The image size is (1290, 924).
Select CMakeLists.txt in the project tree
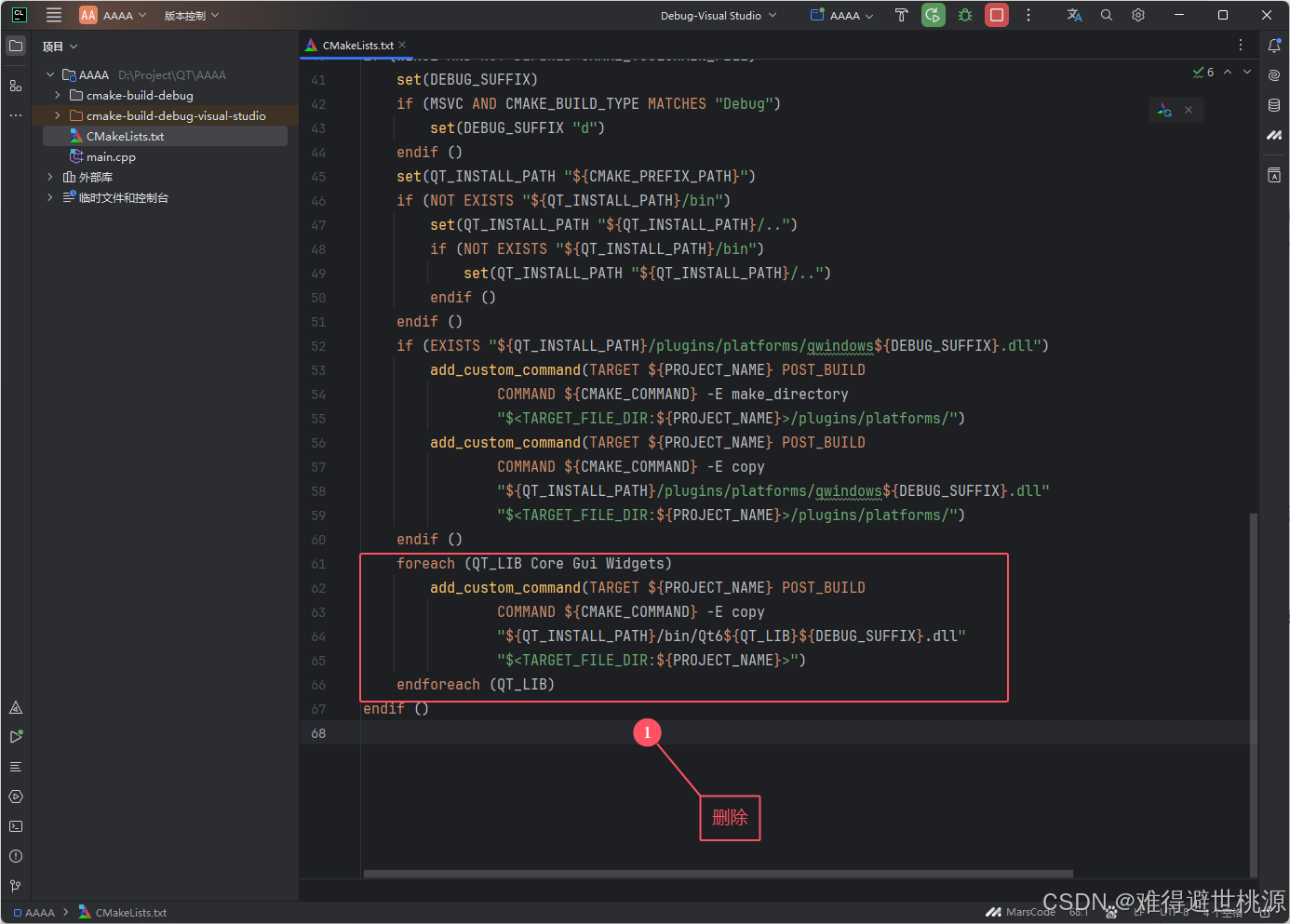165,136
